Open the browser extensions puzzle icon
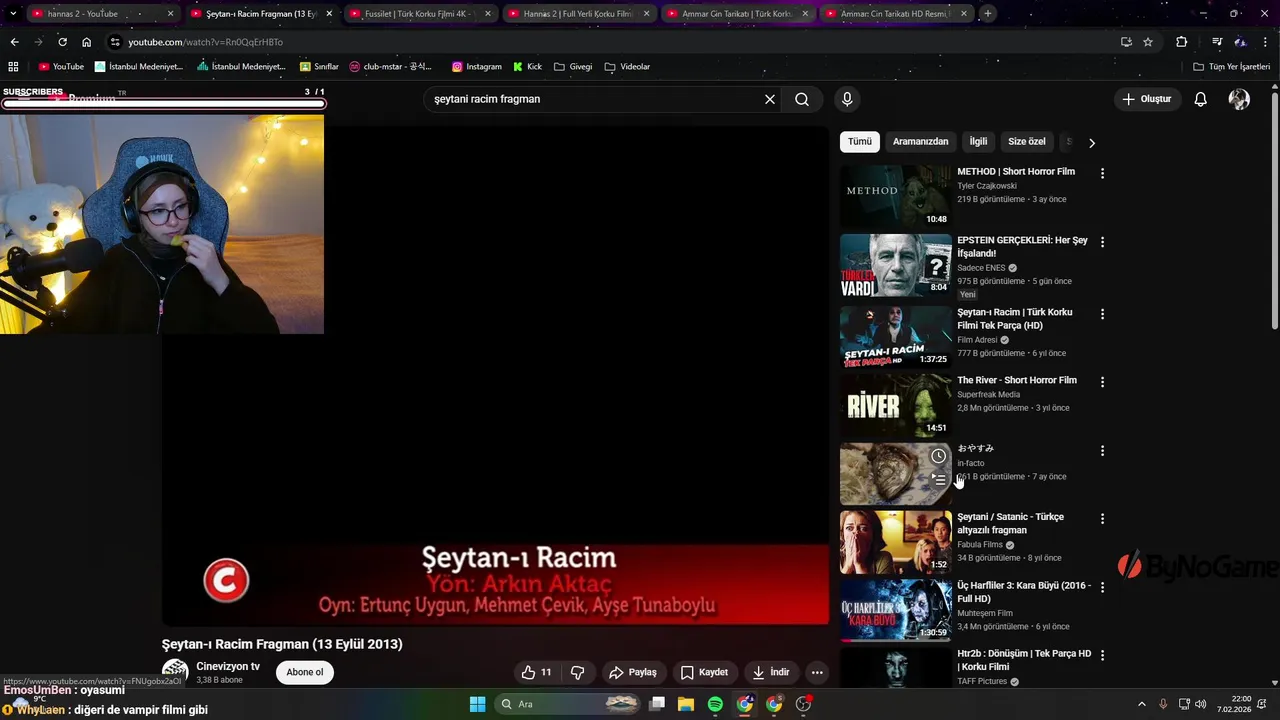1280x720 pixels. point(1182,42)
